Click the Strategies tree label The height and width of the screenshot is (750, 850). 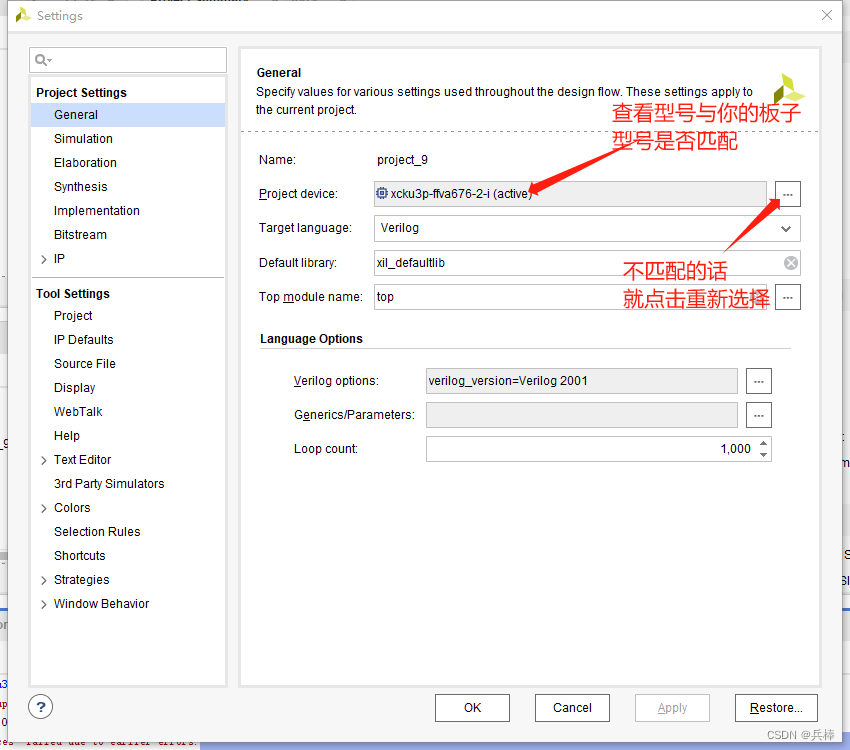[x=81, y=580]
